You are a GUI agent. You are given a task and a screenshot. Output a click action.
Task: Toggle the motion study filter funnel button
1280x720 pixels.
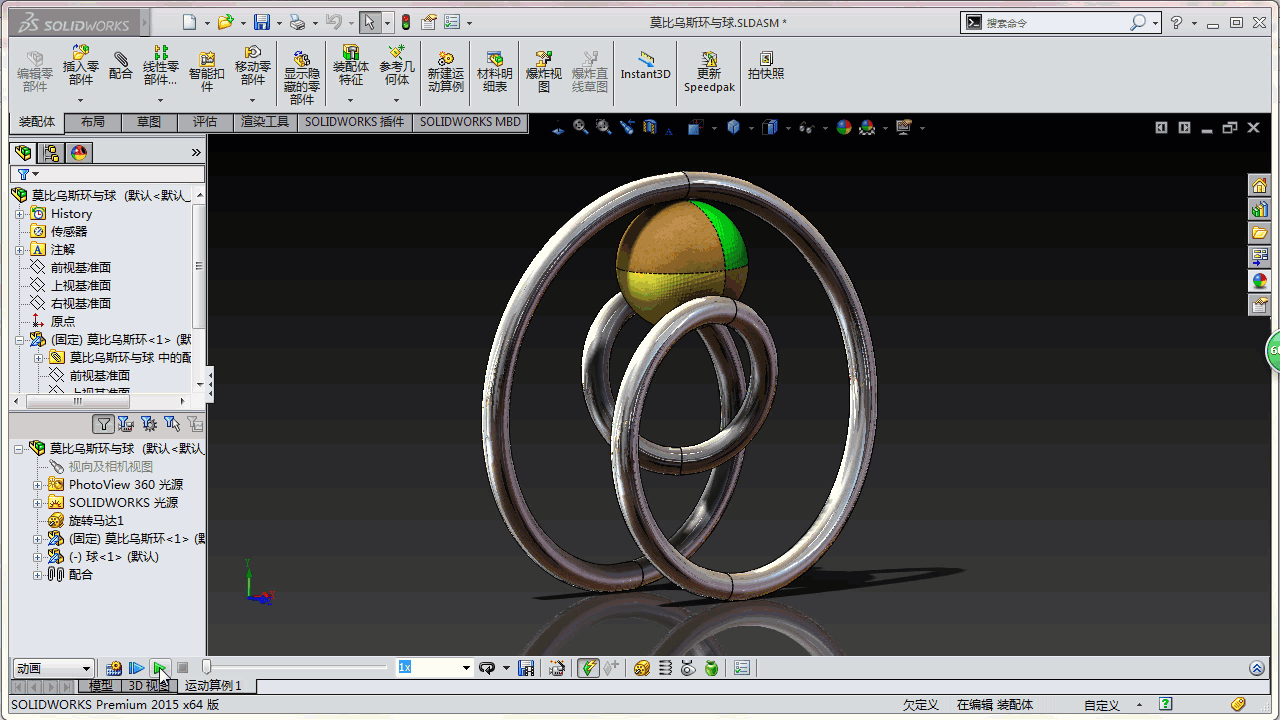103,424
